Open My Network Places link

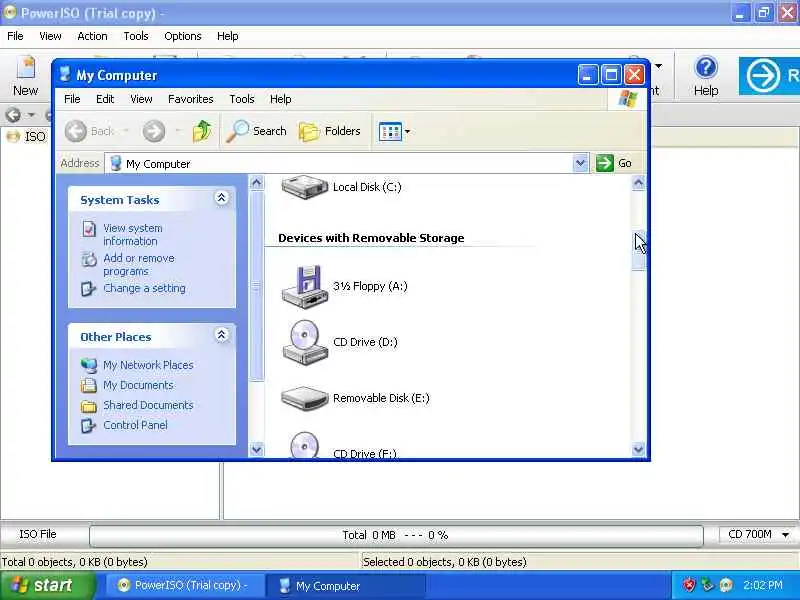click(148, 365)
